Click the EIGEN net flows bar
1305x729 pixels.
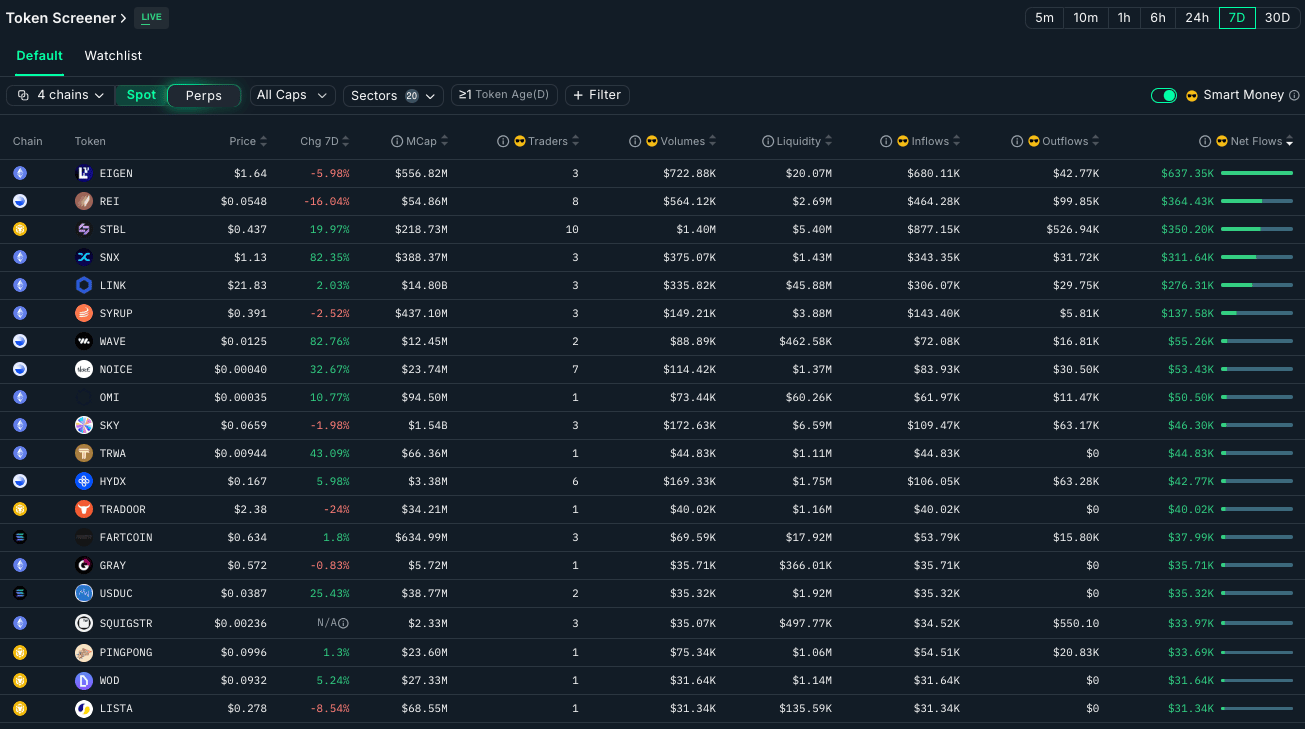1257,173
